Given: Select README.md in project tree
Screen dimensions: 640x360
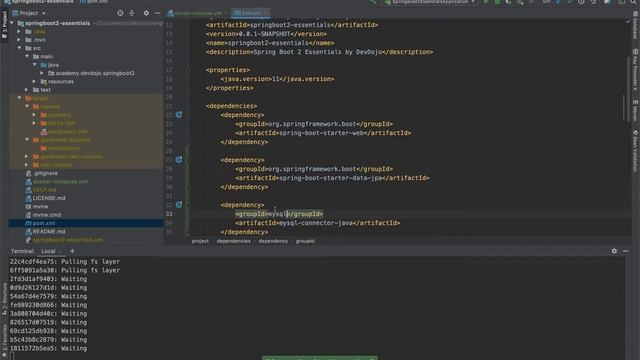Looking at the screenshot, I should point(49,231).
